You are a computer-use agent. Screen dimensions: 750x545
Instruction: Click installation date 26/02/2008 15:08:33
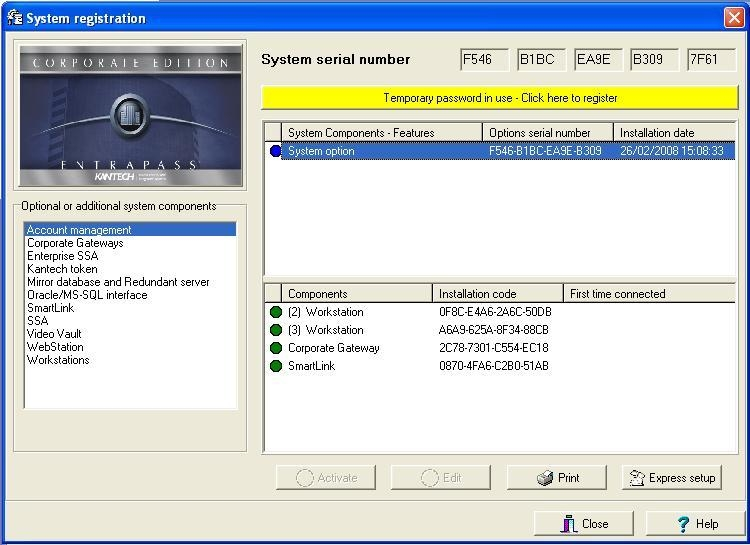(672, 151)
